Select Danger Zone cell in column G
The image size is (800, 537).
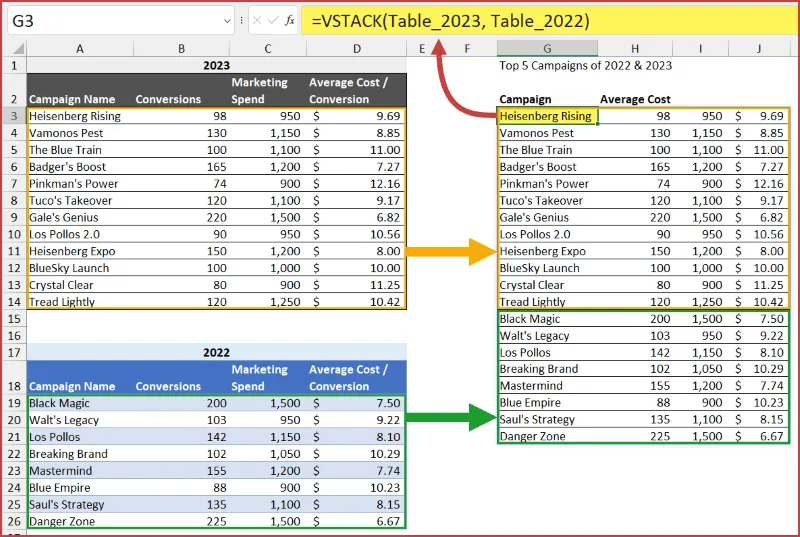click(x=546, y=437)
